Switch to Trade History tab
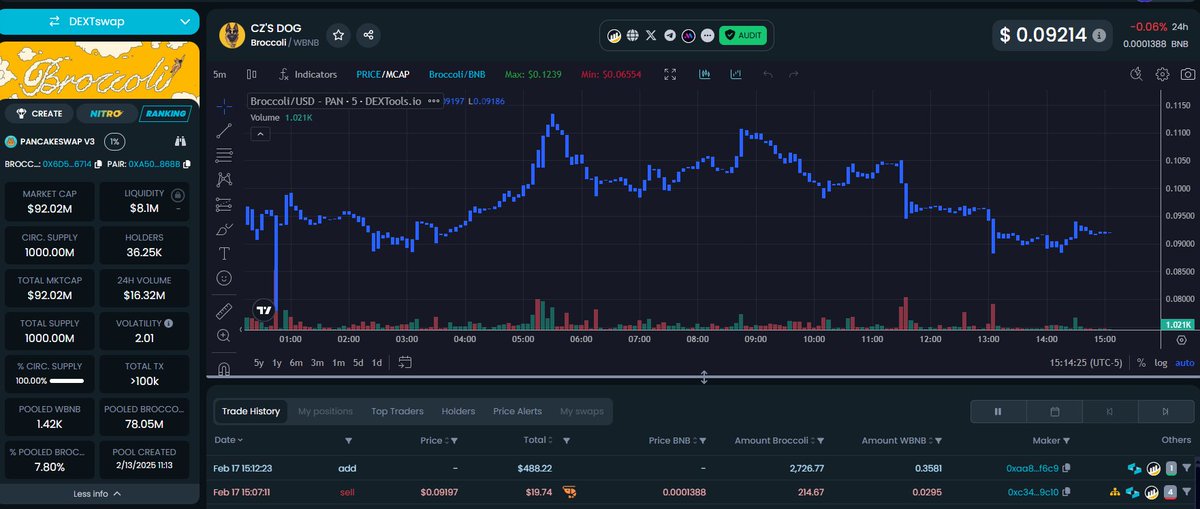Image resolution: width=1200 pixels, height=509 pixels. [252, 411]
